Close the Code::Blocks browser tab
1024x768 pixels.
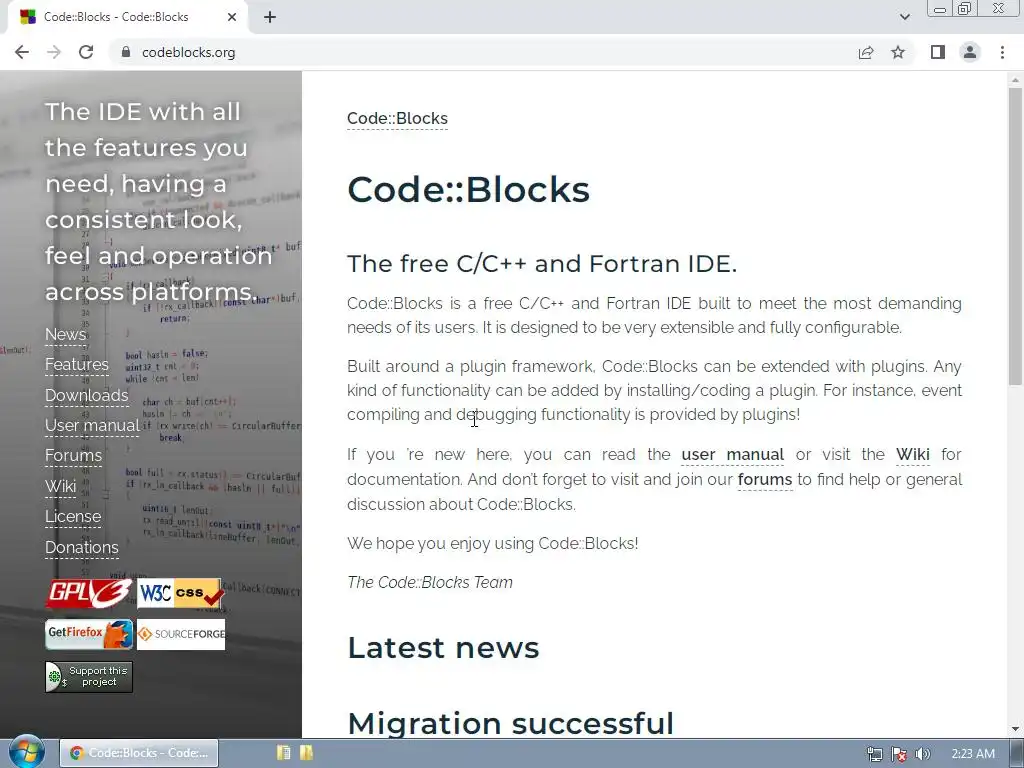coord(232,17)
